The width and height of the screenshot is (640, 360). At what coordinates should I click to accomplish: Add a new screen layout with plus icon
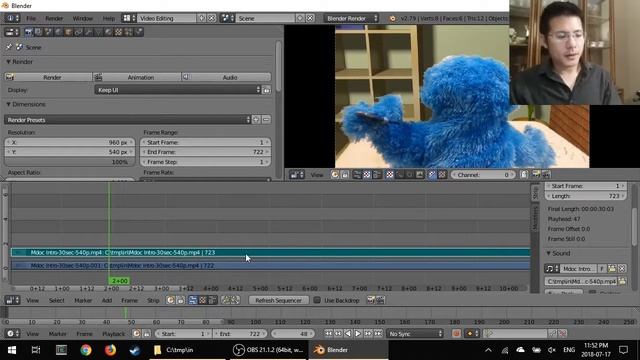[202, 18]
